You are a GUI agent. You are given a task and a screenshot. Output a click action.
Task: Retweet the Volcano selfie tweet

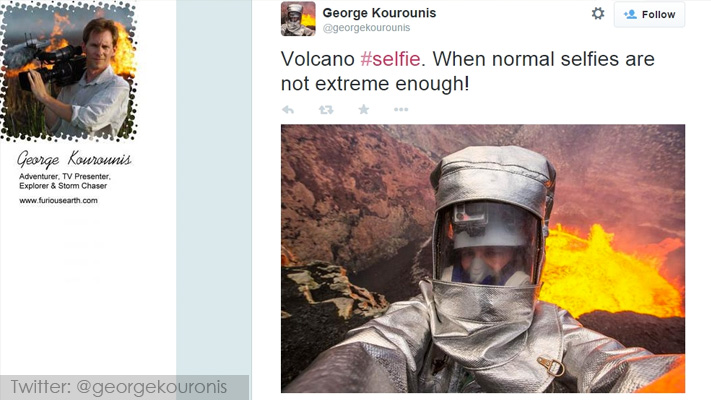click(x=326, y=110)
